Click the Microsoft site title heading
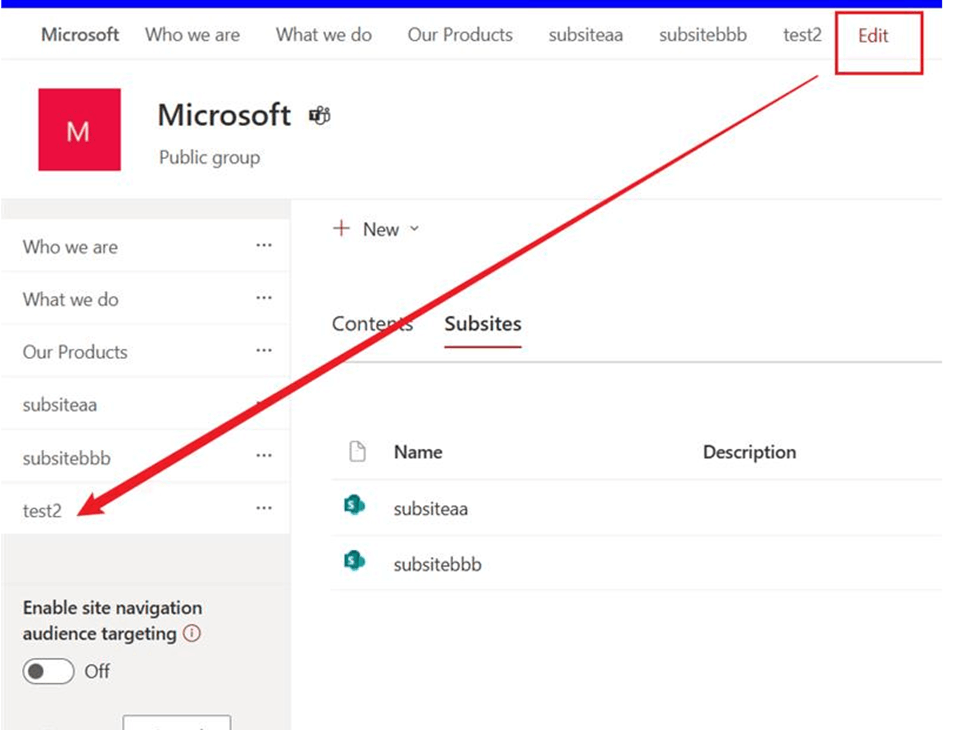This screenshot has width=975, height=730. (x=224, y=115)
